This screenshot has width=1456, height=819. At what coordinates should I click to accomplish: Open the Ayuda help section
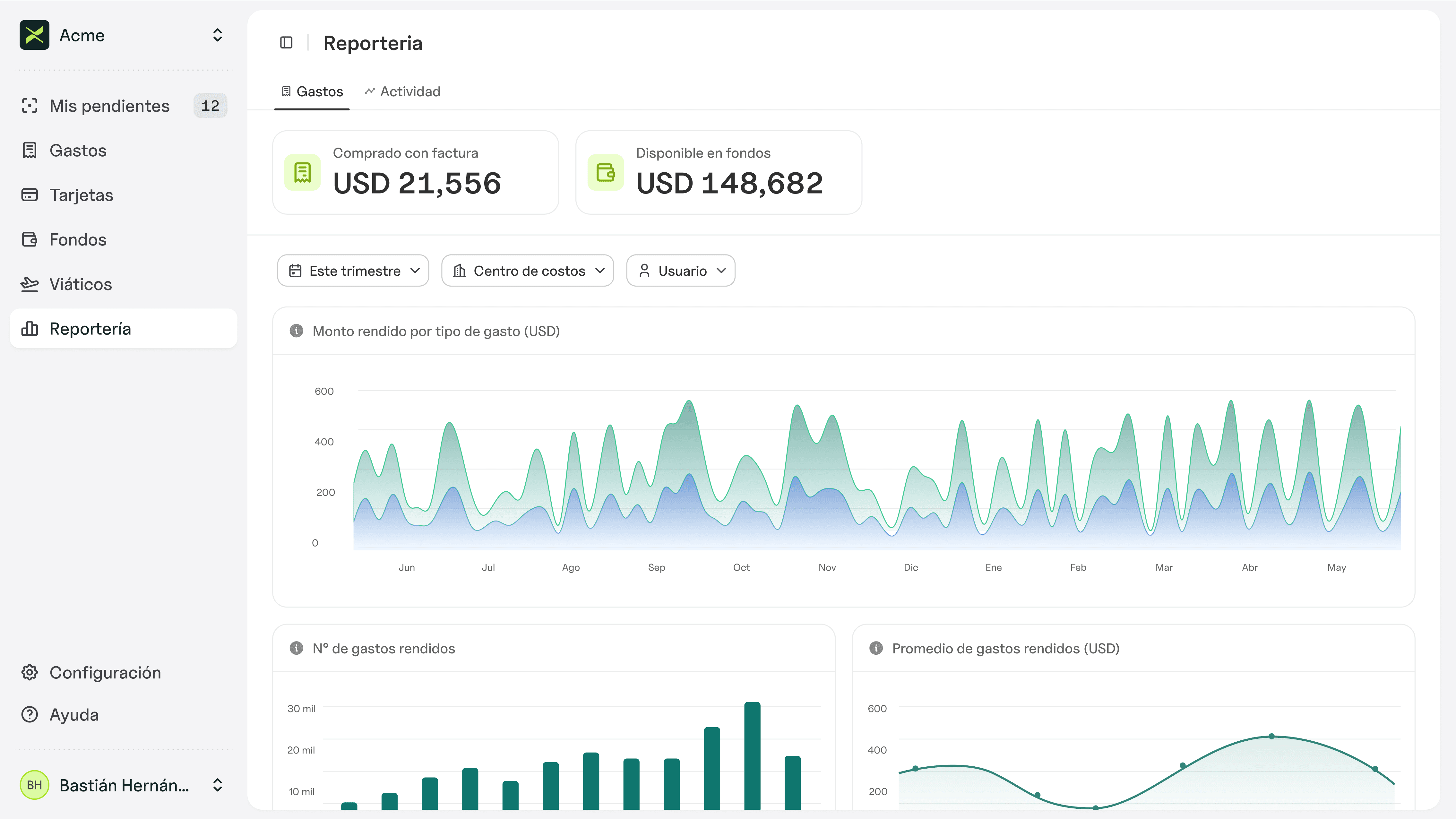(74, 714)
